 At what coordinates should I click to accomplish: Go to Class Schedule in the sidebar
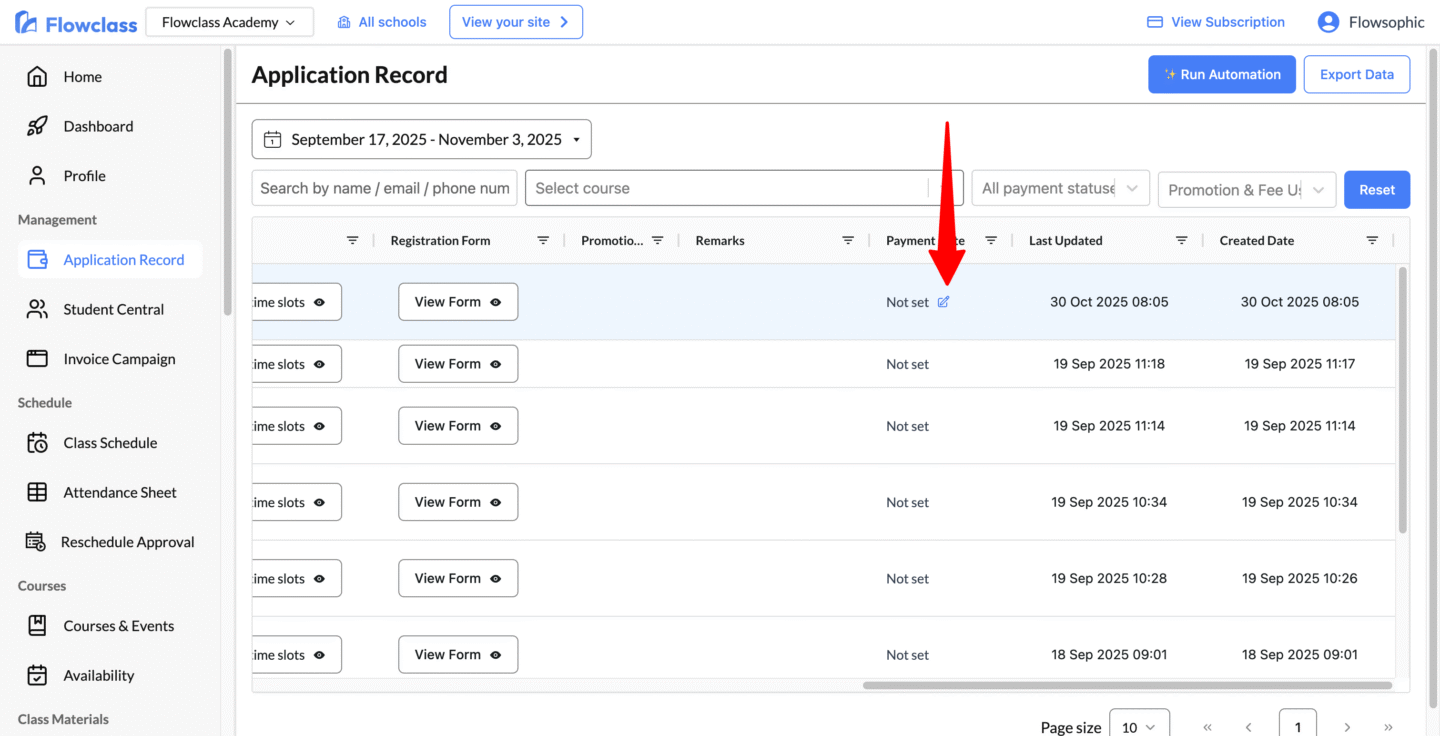[x=110, y=443]
